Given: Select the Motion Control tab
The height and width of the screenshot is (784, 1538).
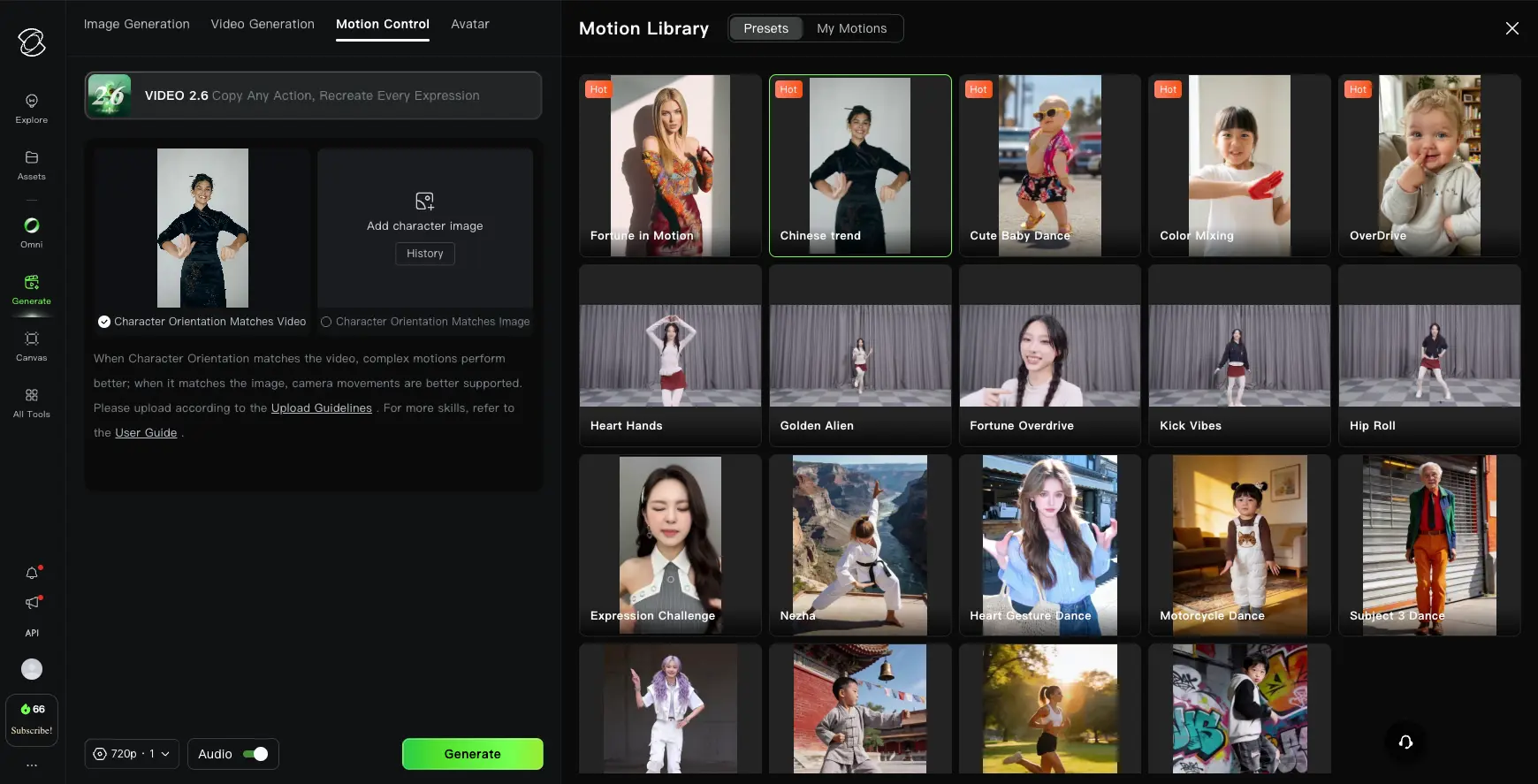Looking at the screenshot, I should [x=383, y=24].
